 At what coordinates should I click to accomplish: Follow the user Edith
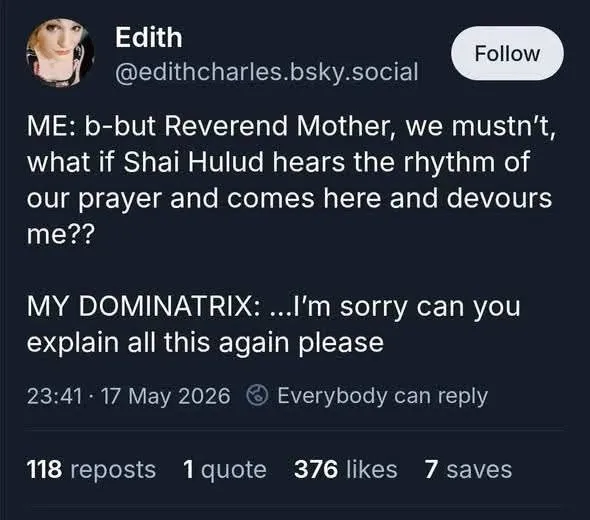[x=507, y=53]
